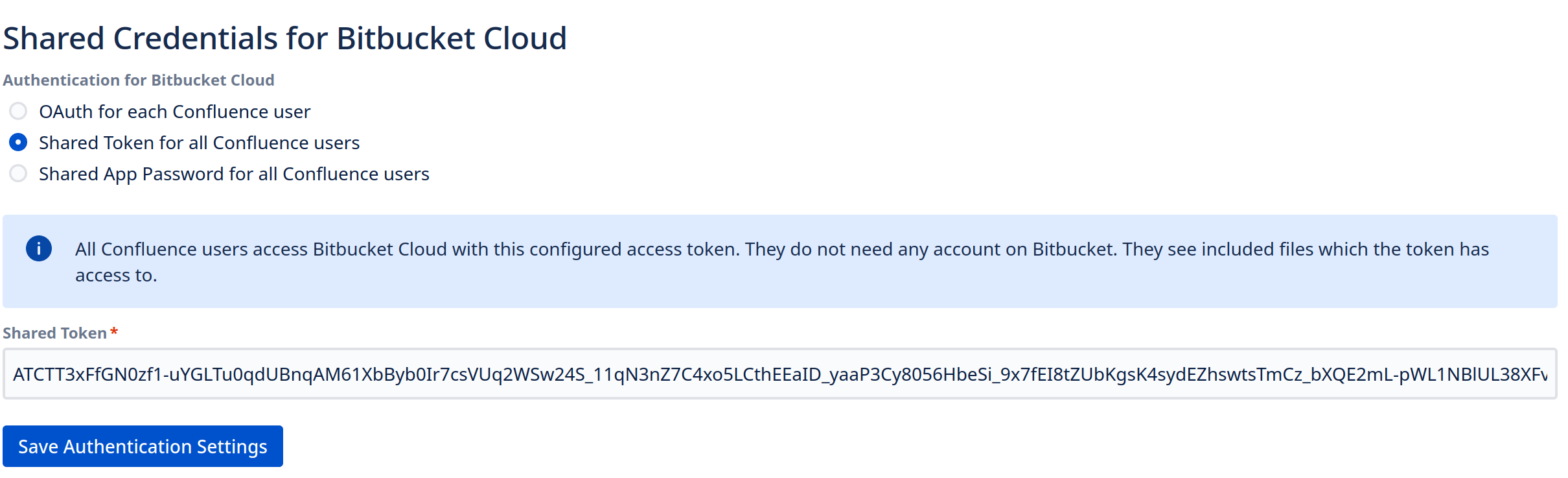Viewport: 1568px width, 478px height.
Task: Click the blue info icon in the banner
Action: point(39,248)
